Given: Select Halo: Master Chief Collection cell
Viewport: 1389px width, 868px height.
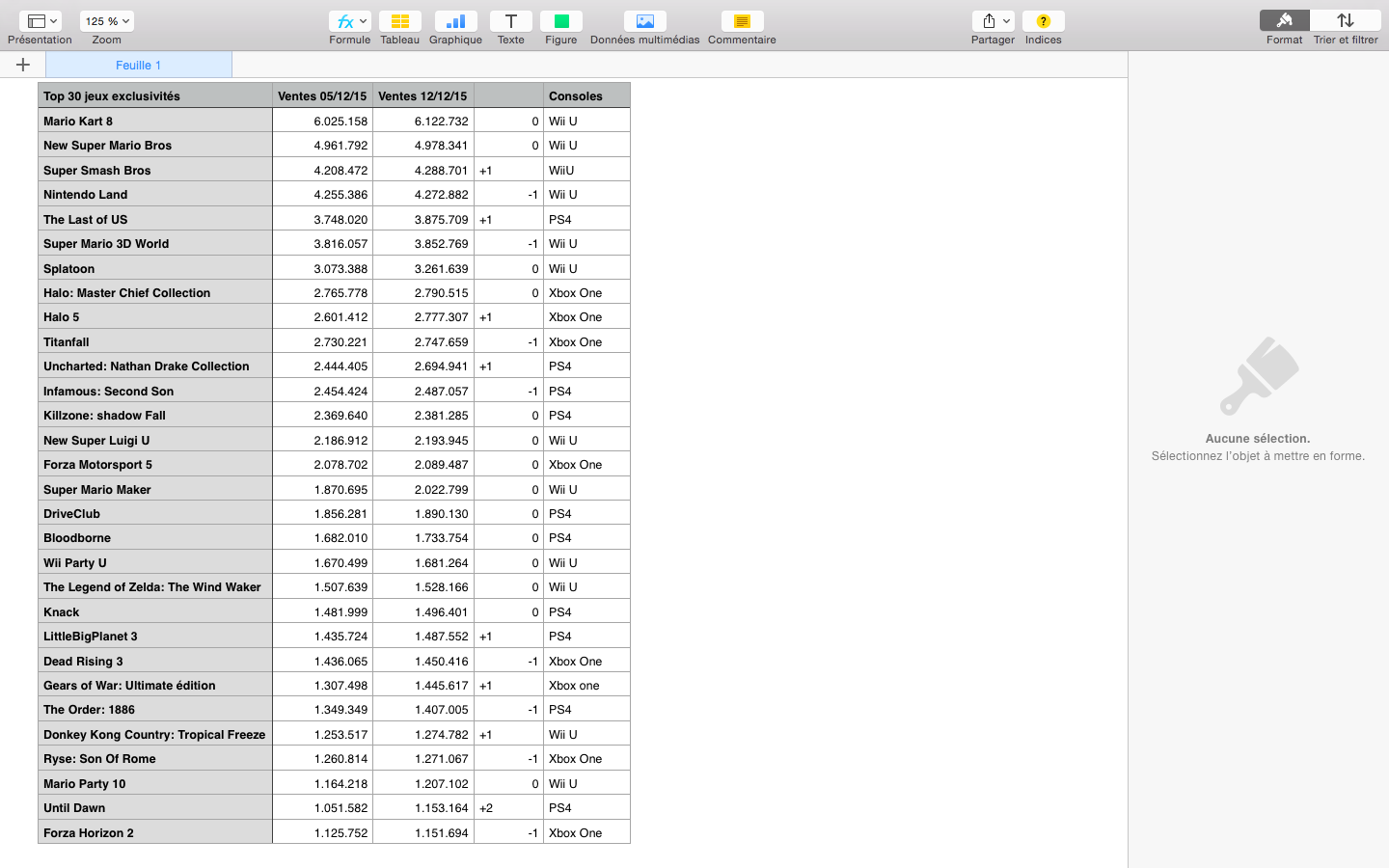Looking at the screenshot, I should pos(155,292).
